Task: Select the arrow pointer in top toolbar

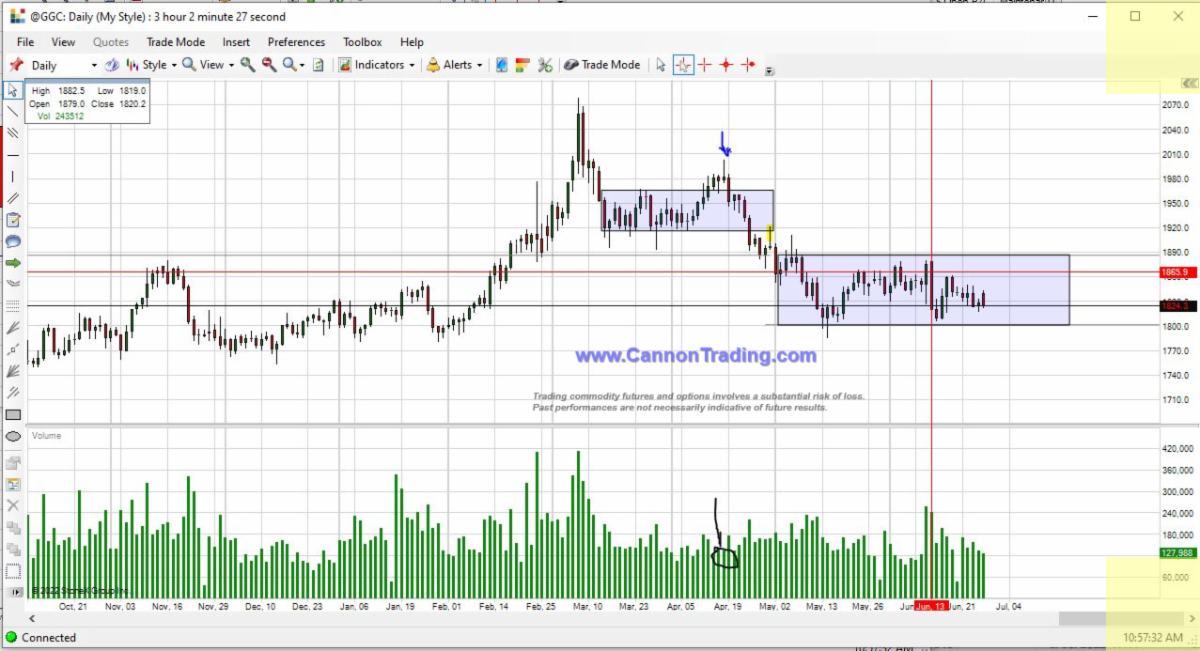Action: 661,65
